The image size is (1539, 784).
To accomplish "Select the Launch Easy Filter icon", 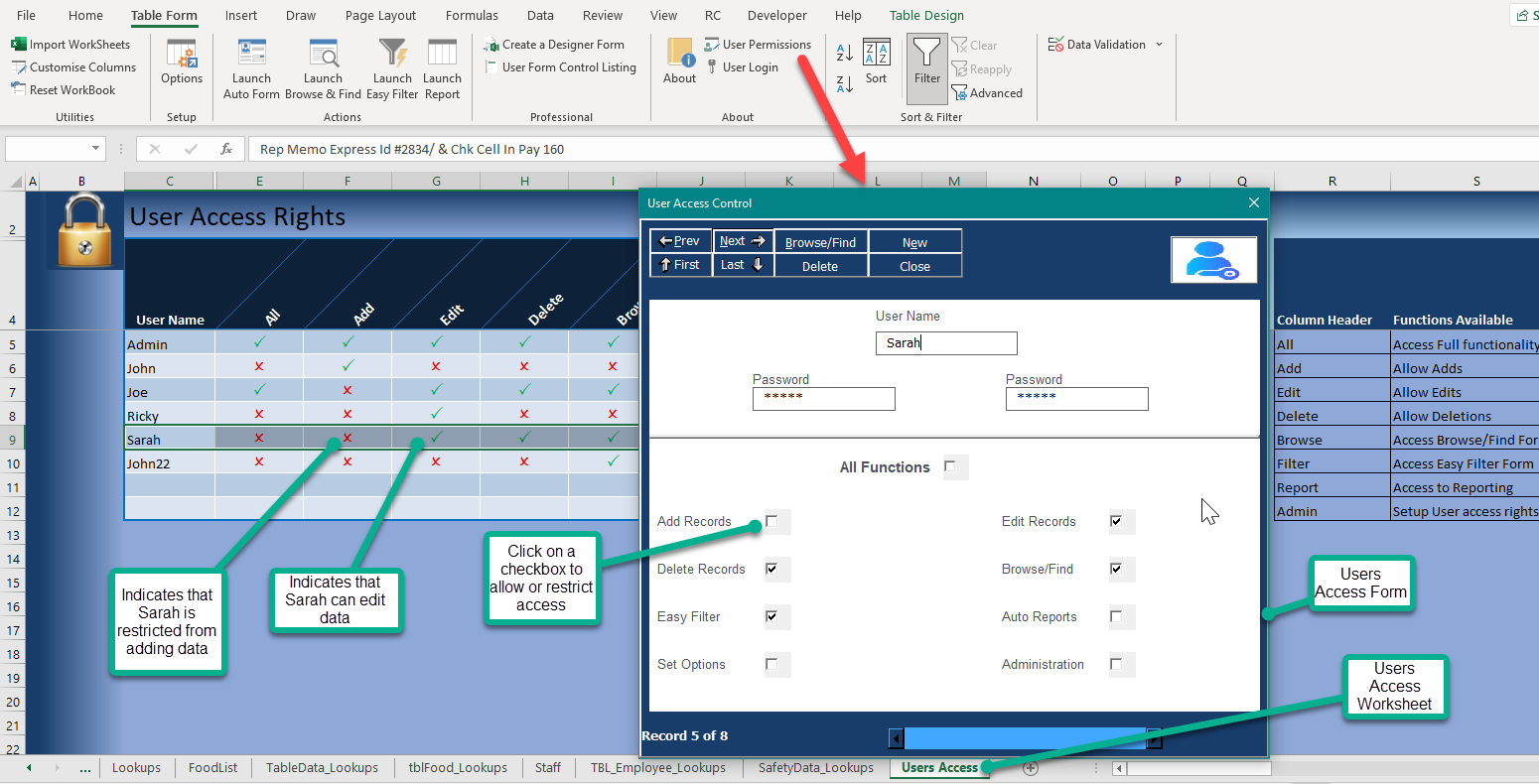I will pos(392,67).
